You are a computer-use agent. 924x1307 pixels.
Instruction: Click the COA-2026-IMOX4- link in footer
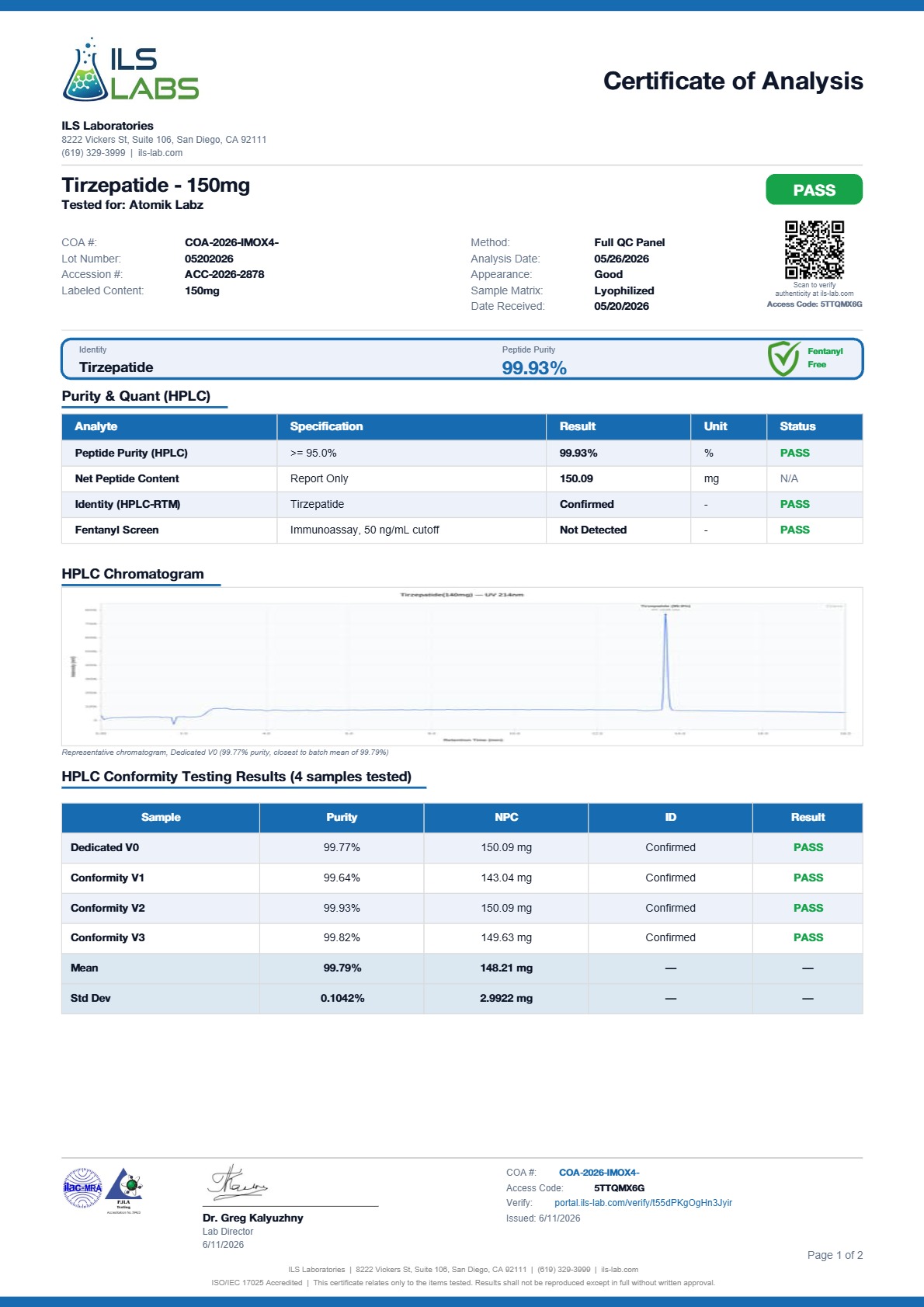tap(599, 1173)
